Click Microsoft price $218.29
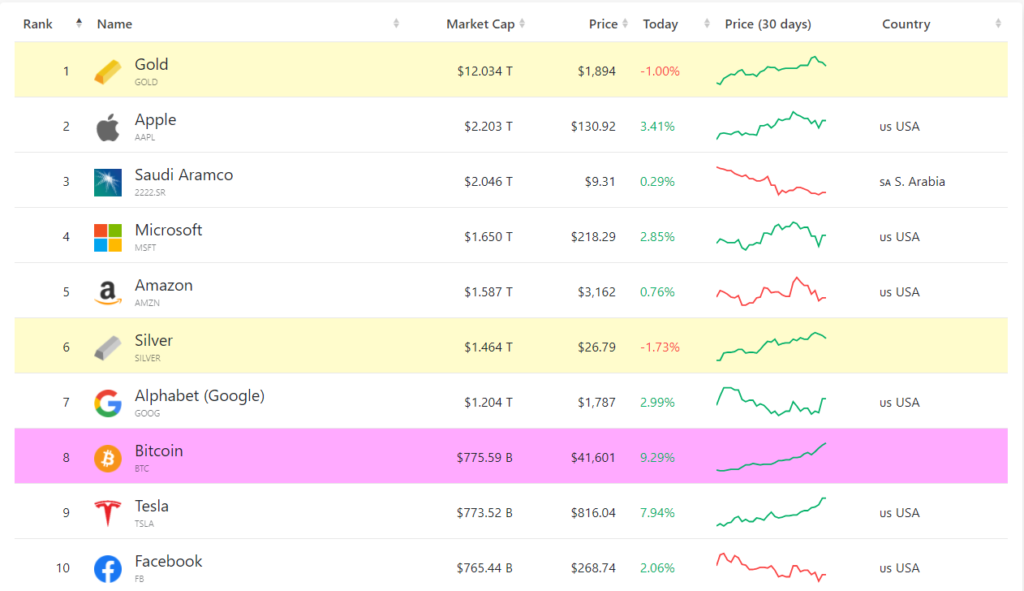1024x591 pixels. pos(593,237)
